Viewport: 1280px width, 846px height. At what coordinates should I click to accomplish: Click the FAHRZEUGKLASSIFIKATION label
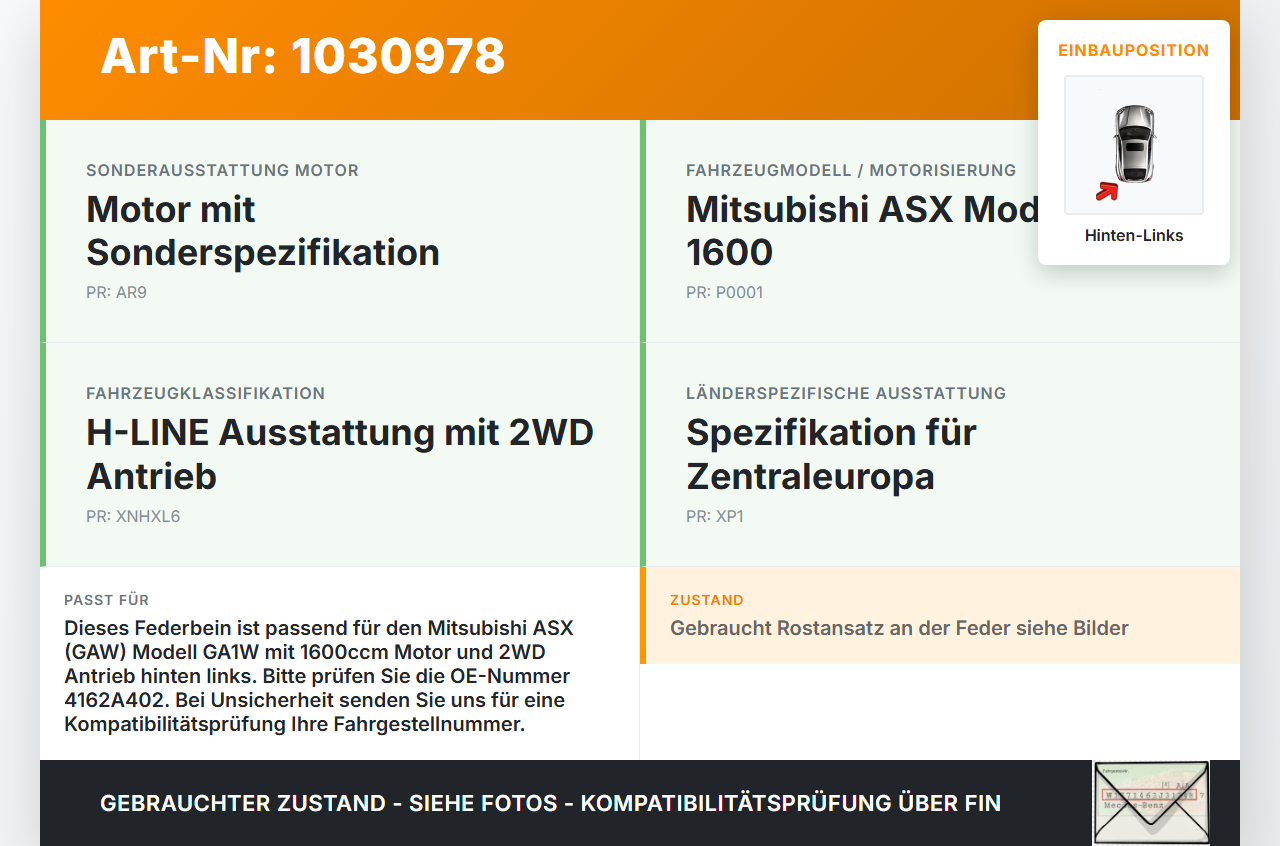point(206,394)
